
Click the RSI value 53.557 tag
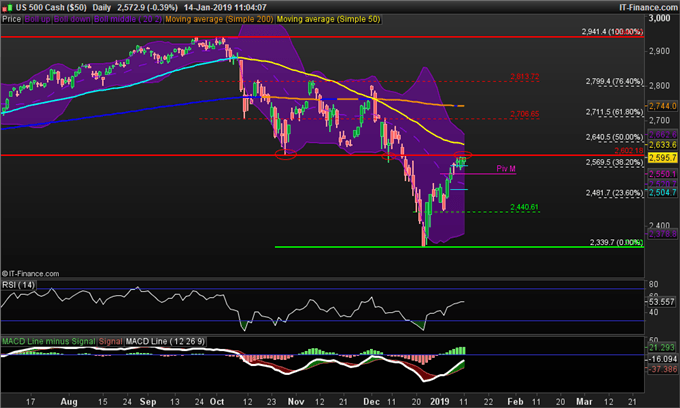pos(662,302)
